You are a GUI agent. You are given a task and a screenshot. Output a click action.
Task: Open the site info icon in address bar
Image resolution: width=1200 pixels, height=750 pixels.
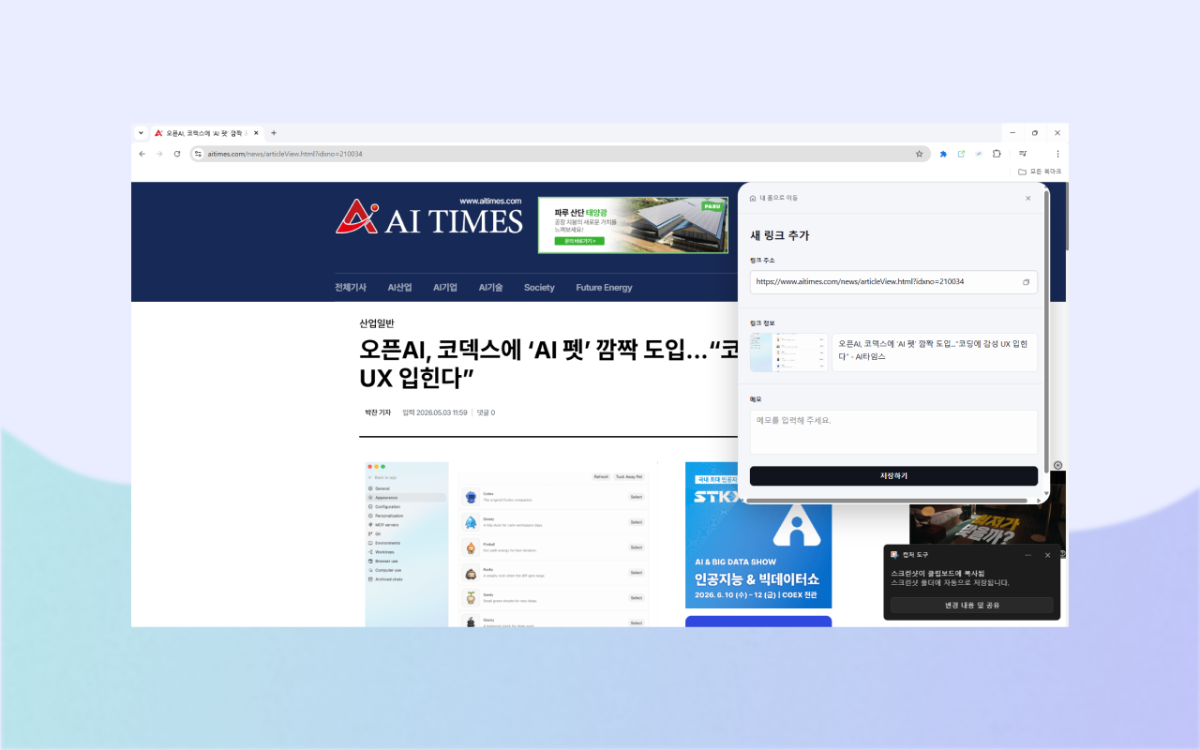pyautogui.click(x=198, y=154)
